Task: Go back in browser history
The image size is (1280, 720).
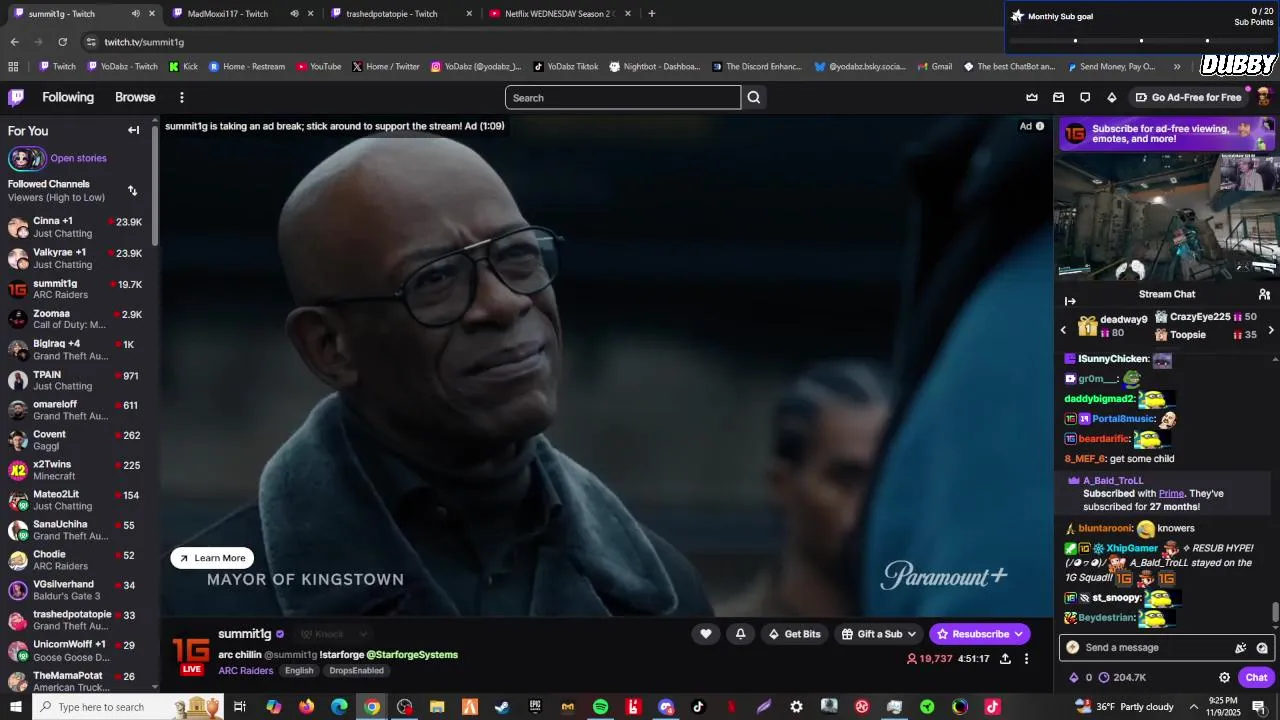Action: point(14,42)
